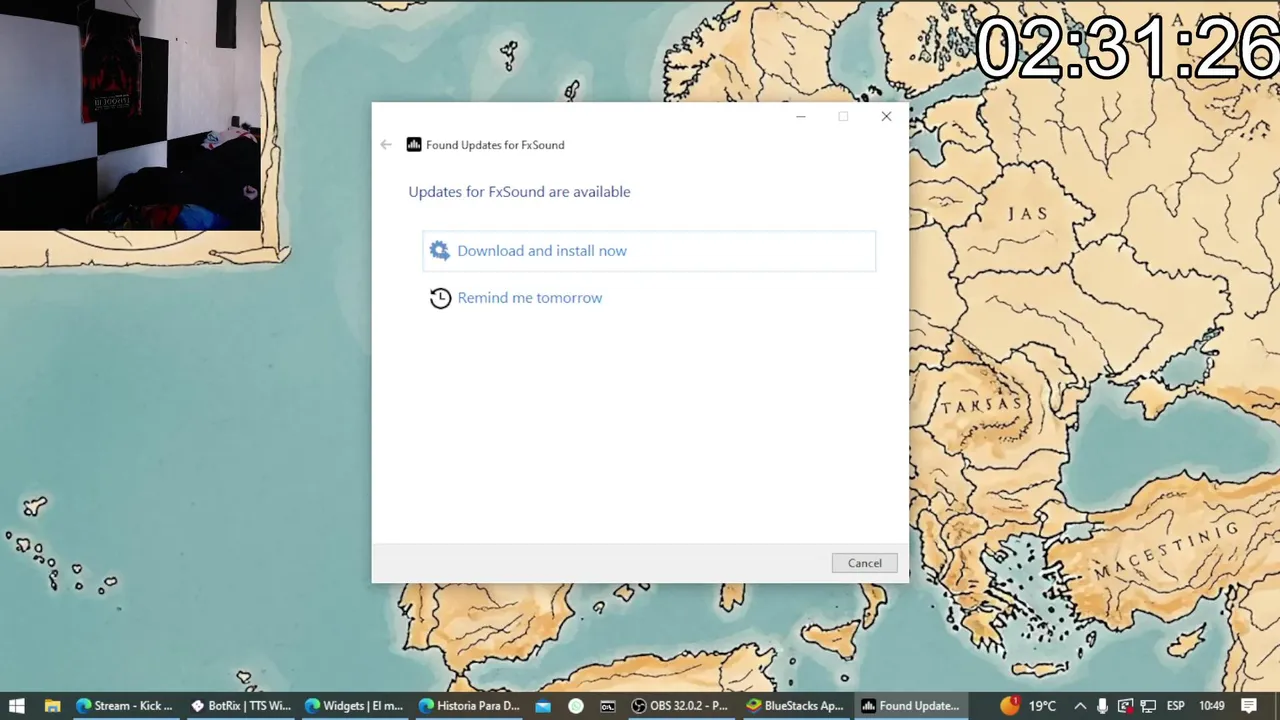Switch to the BlueStacks App taskbar window

click(796, 705)
